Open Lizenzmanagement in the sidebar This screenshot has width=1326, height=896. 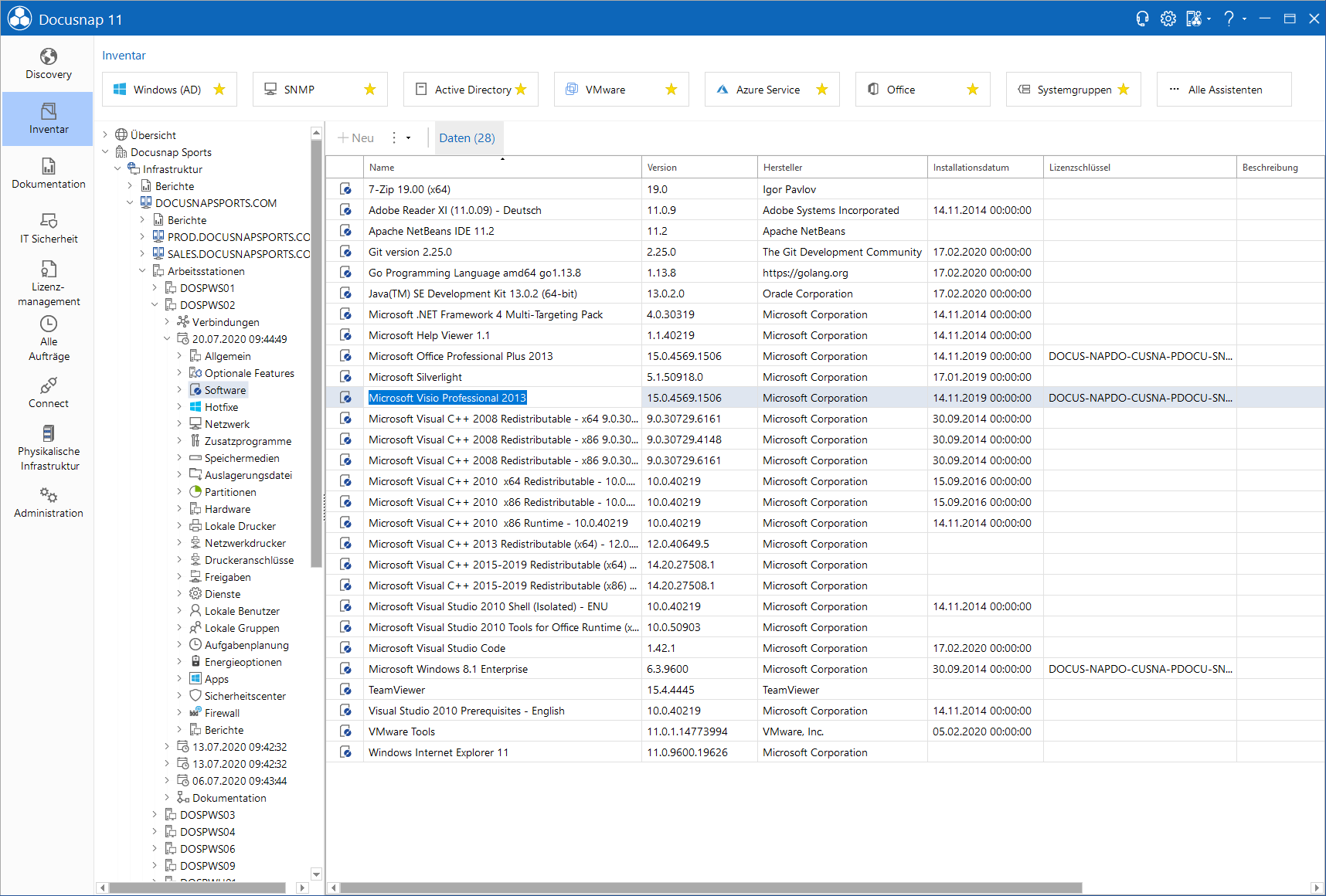(48, 283)
